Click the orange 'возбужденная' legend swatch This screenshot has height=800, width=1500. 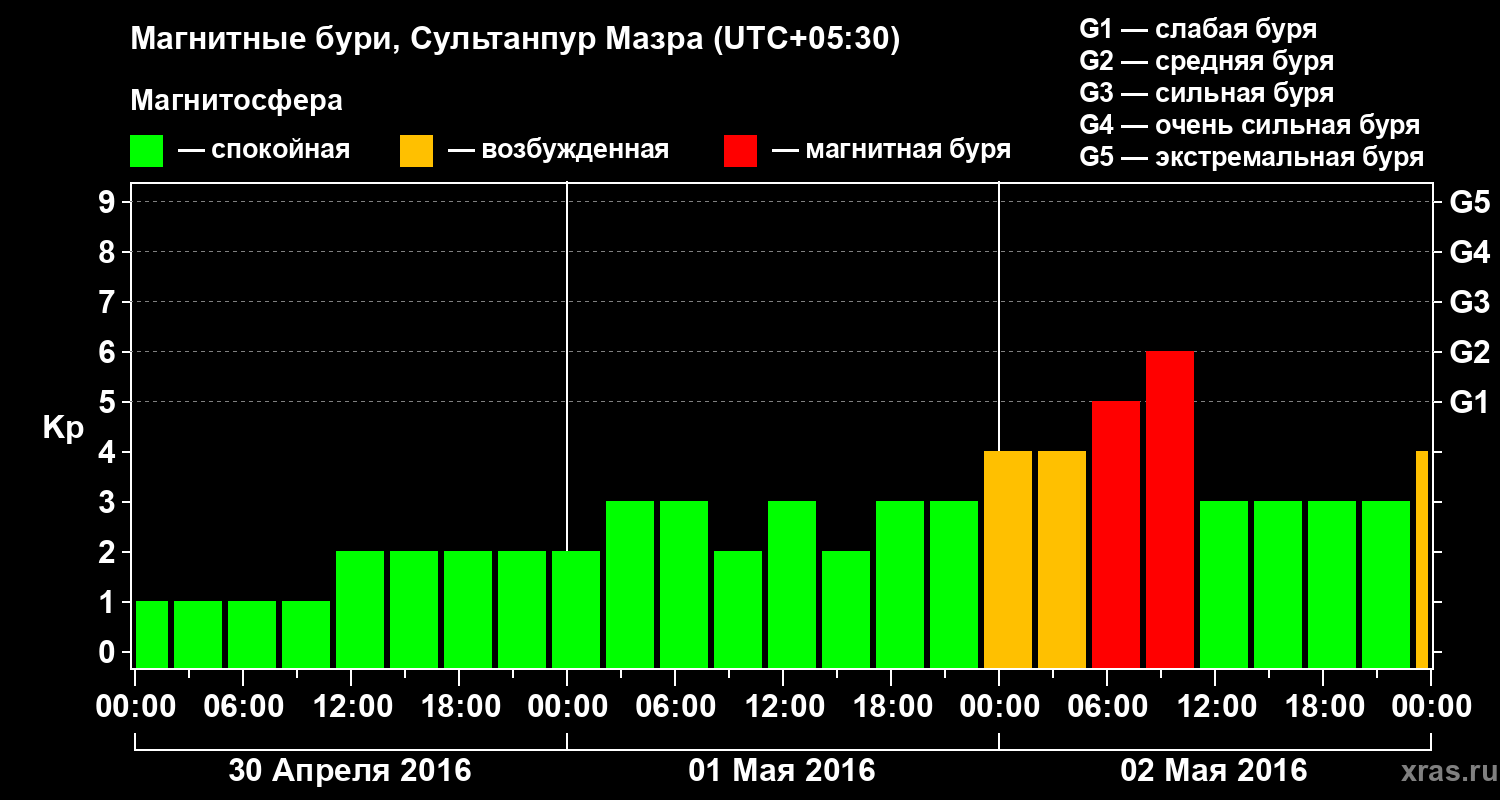[x=416, y=151]
